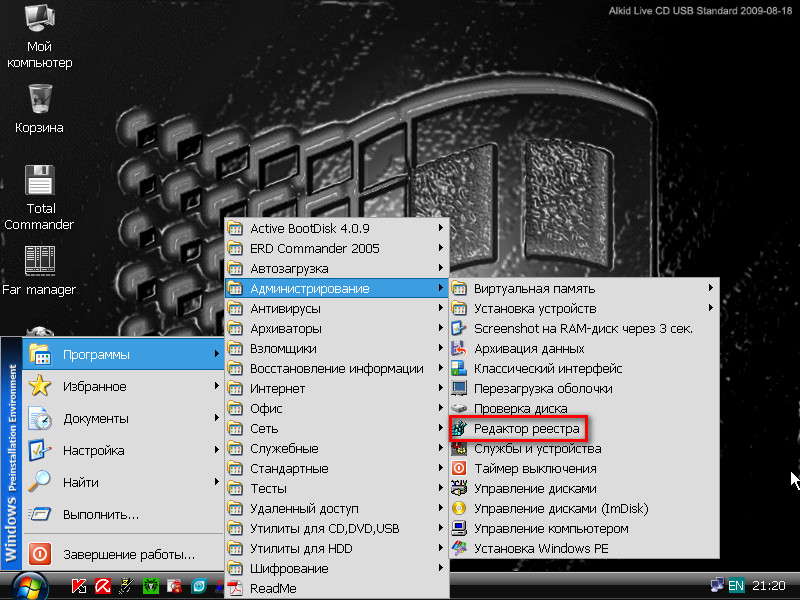Open the Удаленный доступ folder
800x600 pixels.
pos(337,508)
